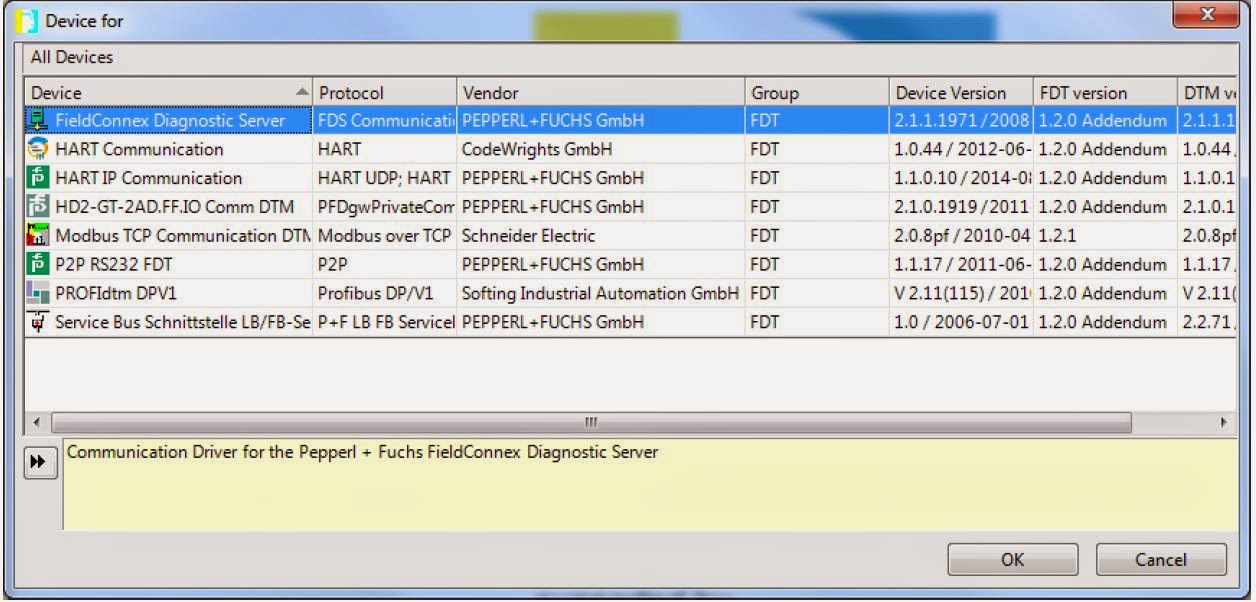Select Modbus TCP Communication DTM row

click(629, 237)
